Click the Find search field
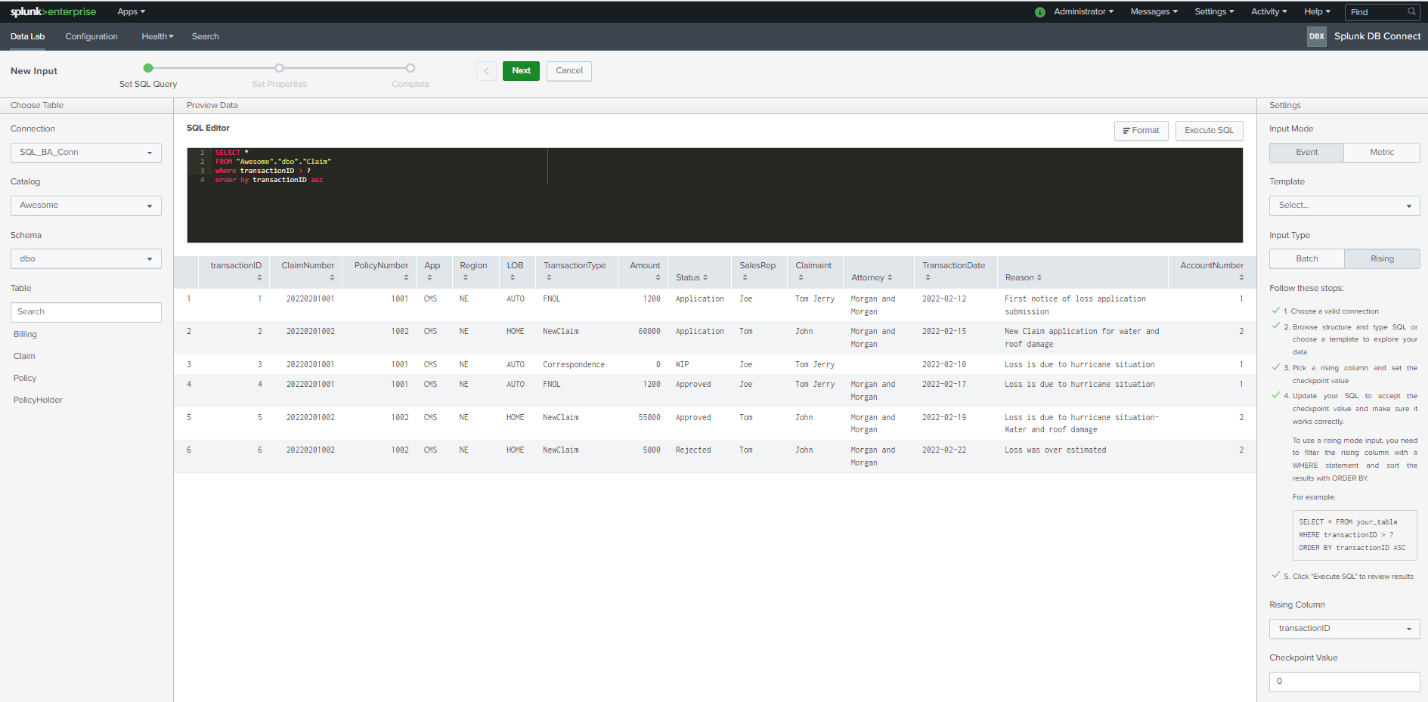Viewport: 1428px width, 702px height. [x=1384, y=12]
